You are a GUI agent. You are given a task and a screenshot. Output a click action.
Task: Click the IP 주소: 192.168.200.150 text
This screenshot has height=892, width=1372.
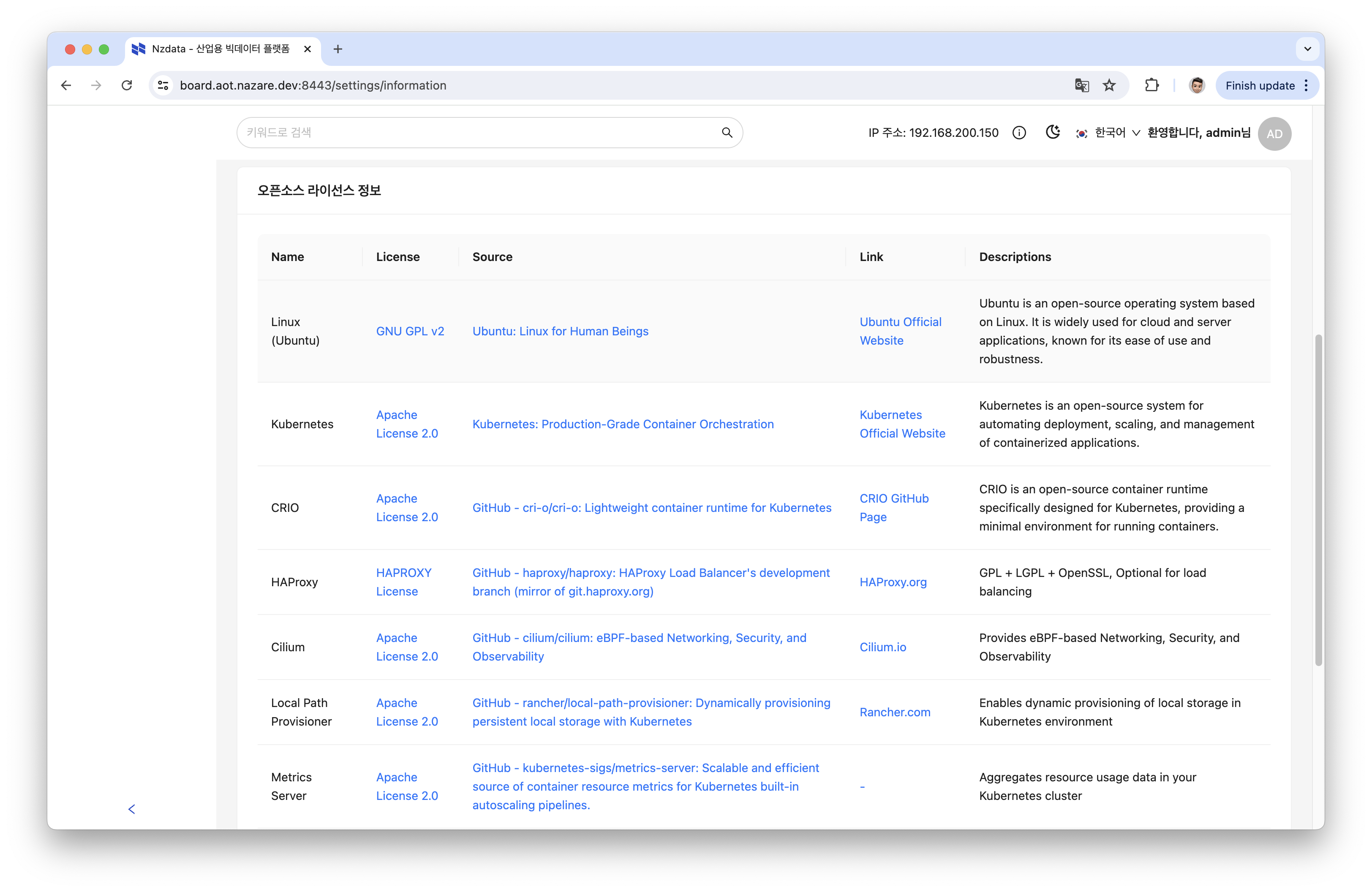pyautogui.click(x=933, y=133)
